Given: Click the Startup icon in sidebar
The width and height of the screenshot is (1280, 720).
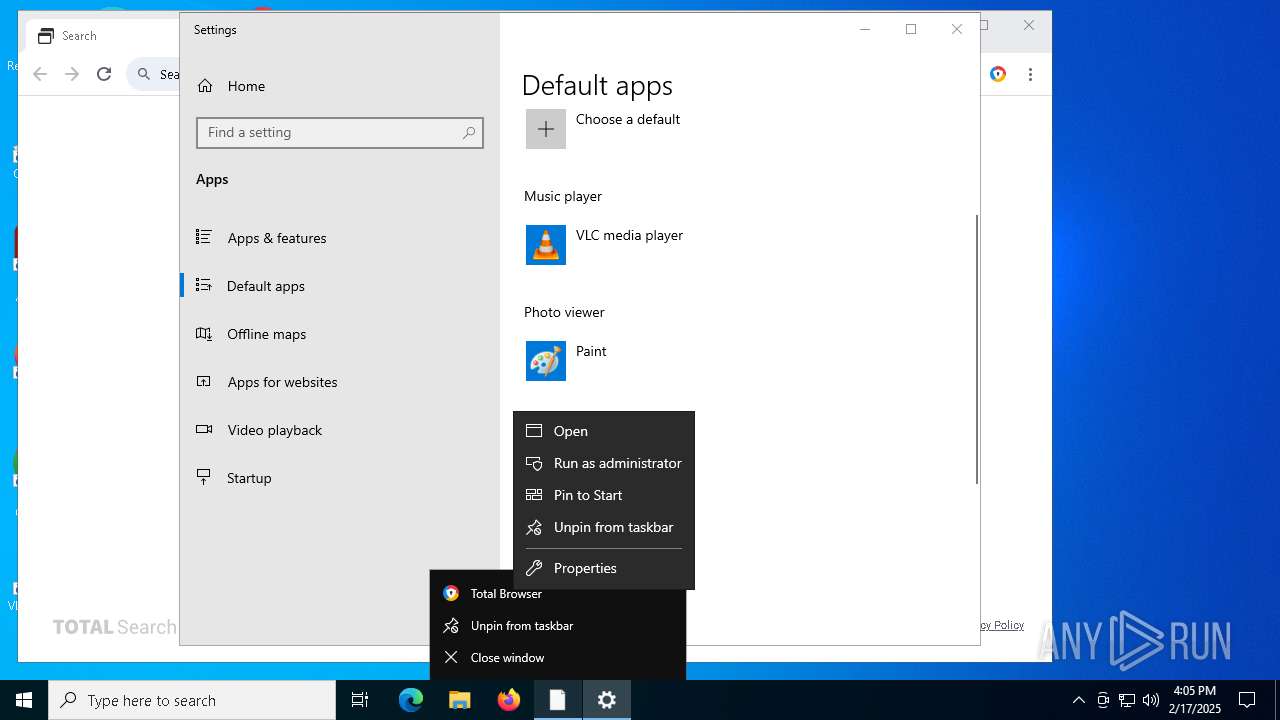Looking at the screenshot, I should 204,477.
